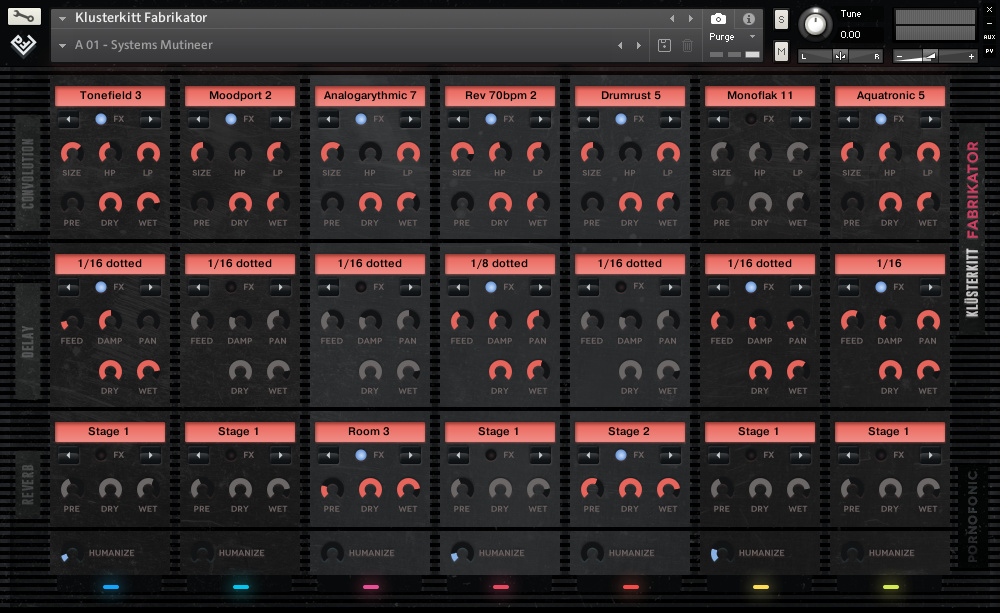
Task: Click previous arrow under Tonefield 3
Action: tap(68, 119)
